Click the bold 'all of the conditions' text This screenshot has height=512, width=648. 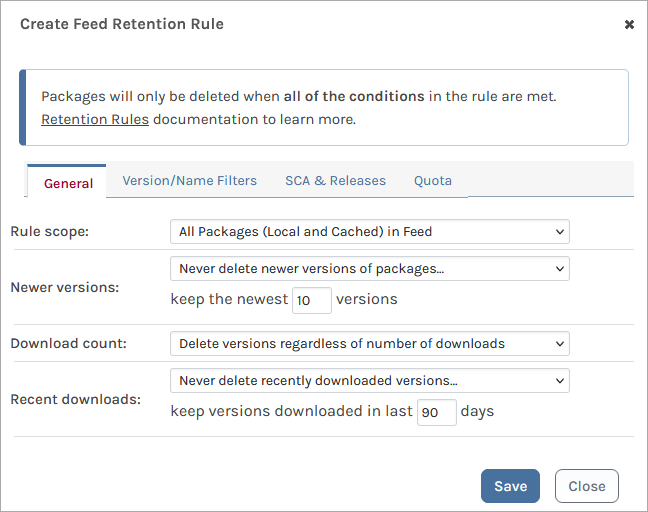coord(354,97)
